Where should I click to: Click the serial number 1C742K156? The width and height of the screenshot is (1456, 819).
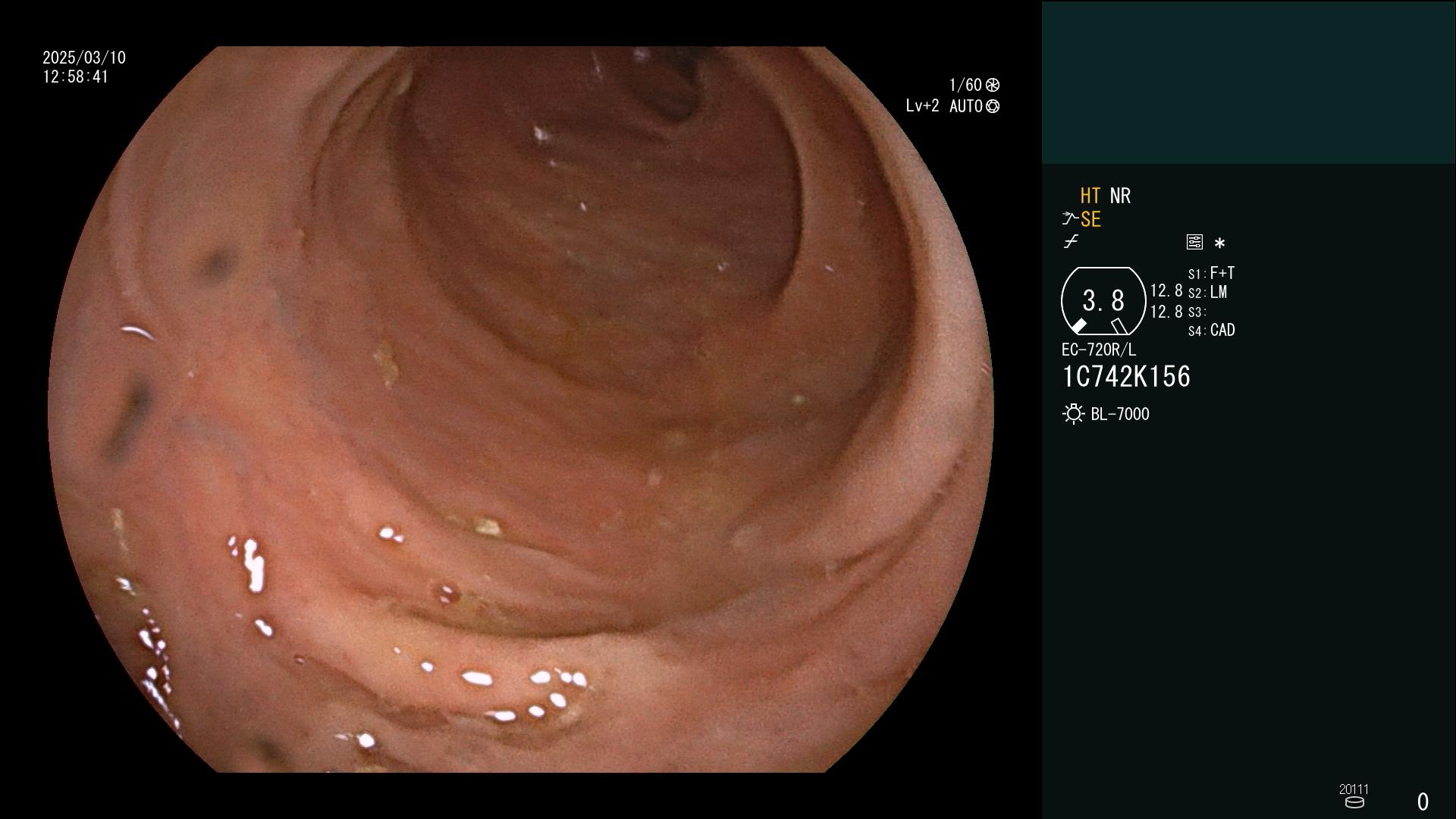click(x=1126, y=377)
